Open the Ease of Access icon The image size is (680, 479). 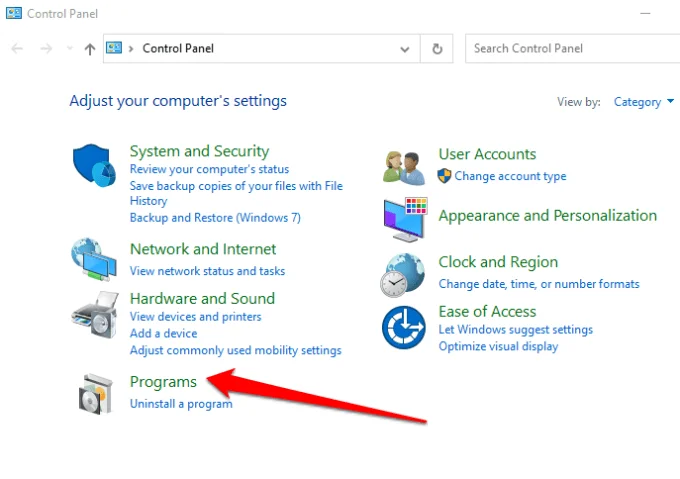[x=404, y=328]
